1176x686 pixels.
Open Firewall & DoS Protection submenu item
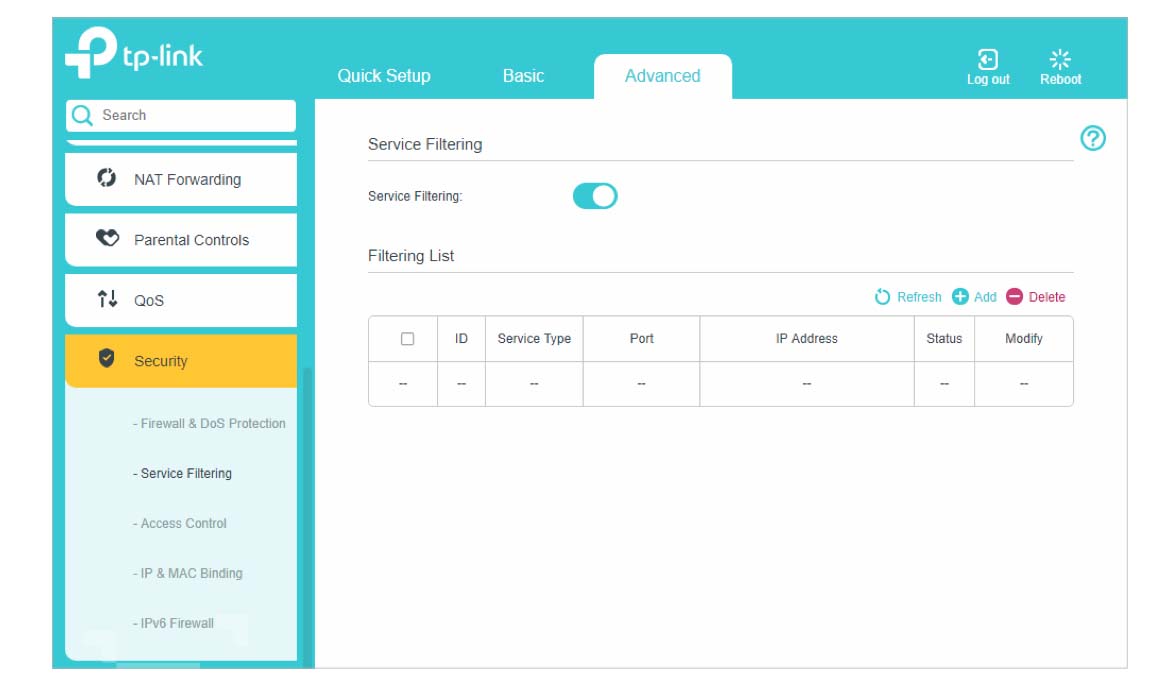209,424
